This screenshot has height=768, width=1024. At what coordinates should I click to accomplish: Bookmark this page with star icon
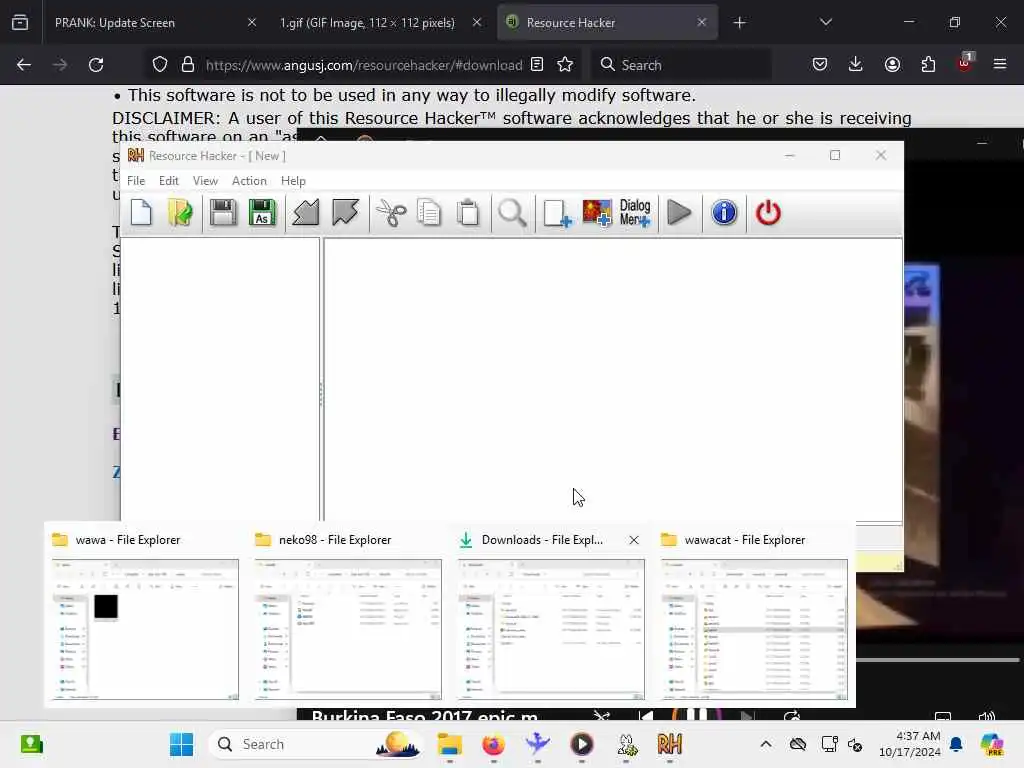coord(565,64)
